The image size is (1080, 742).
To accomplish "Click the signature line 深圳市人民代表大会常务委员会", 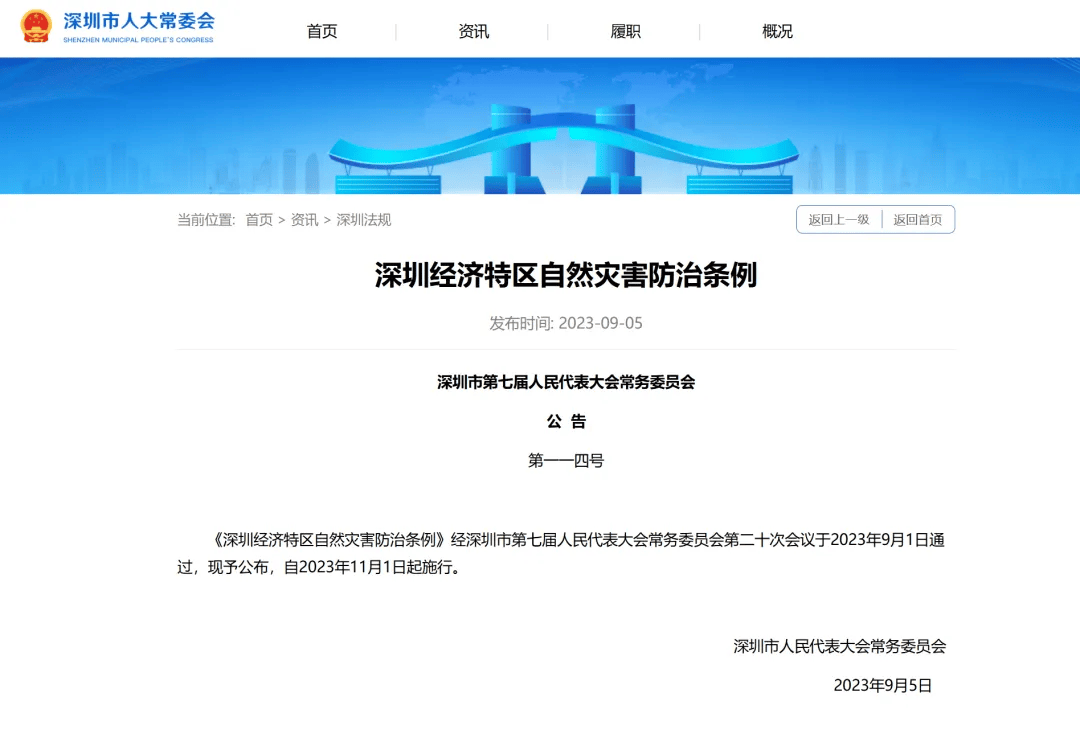I will [x=838, y=647].
